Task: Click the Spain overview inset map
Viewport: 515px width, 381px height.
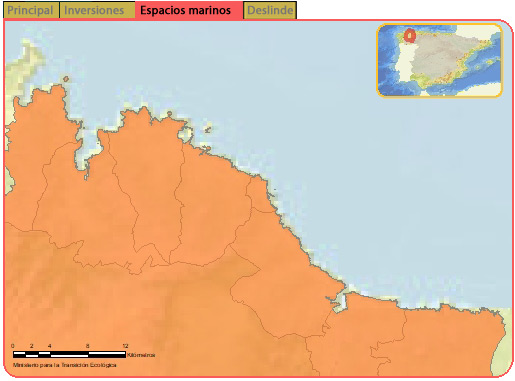Action: [439, 60]
